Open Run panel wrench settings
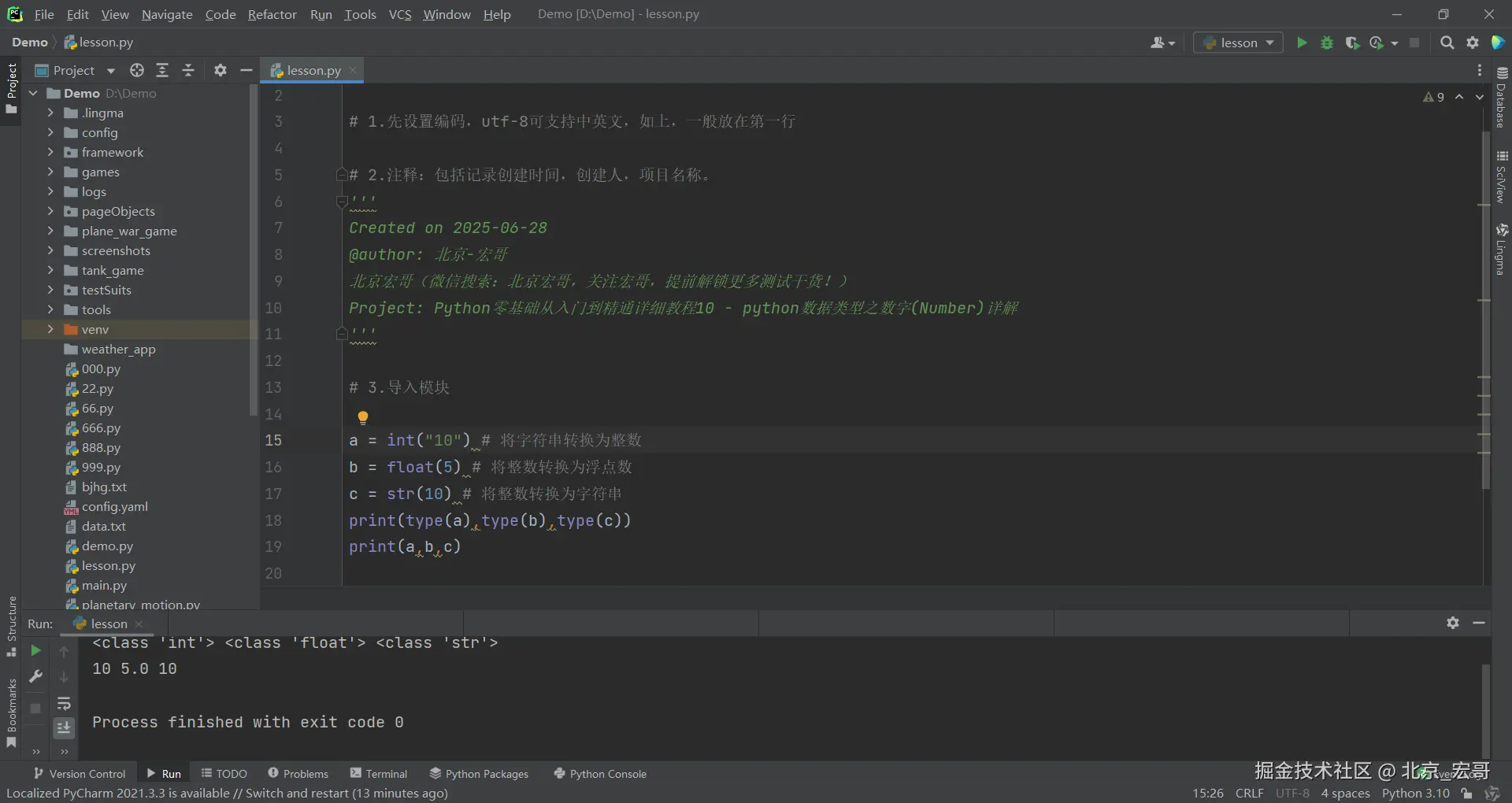The height and width of the screenshot is (803, 1512). [35, 676]
